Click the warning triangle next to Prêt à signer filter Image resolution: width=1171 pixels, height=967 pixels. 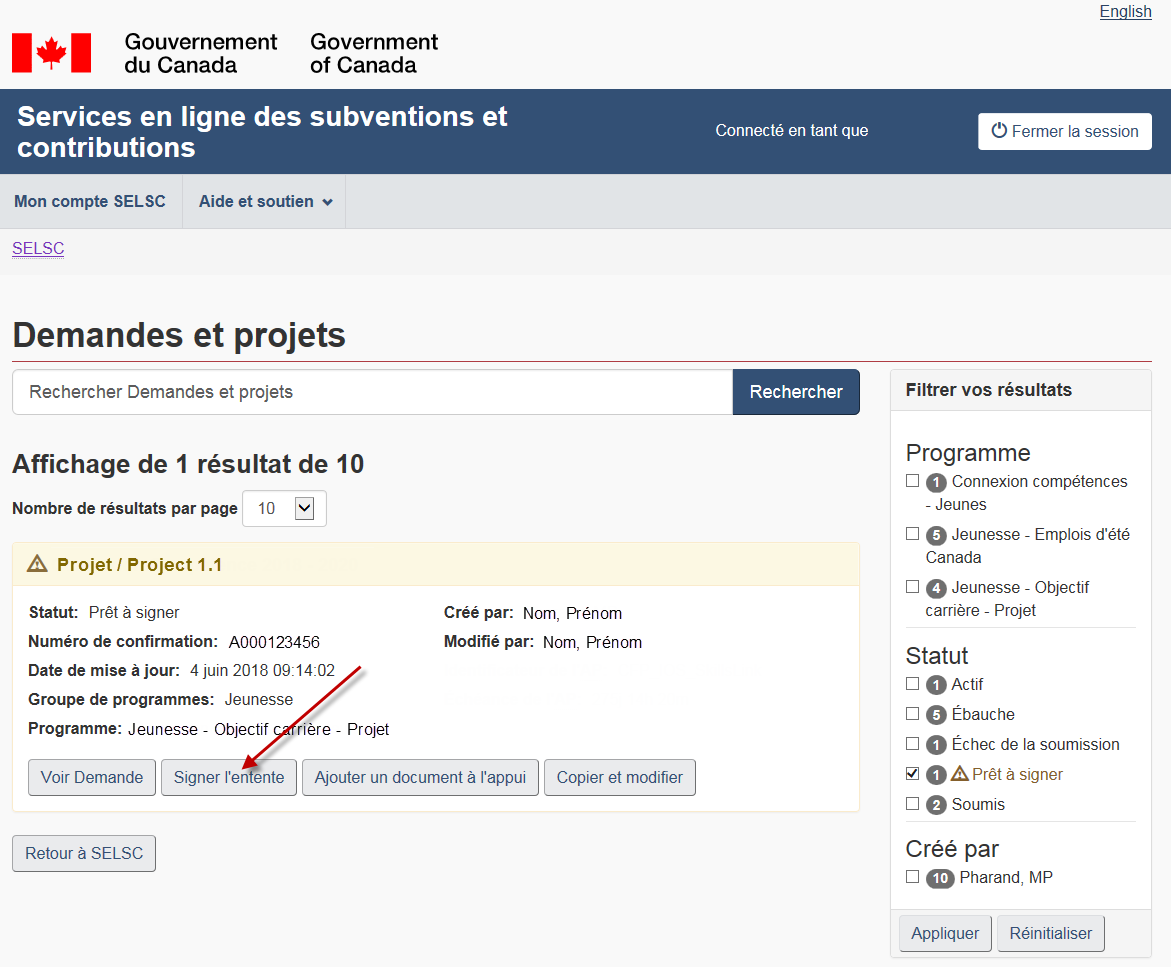coord(960,774)
